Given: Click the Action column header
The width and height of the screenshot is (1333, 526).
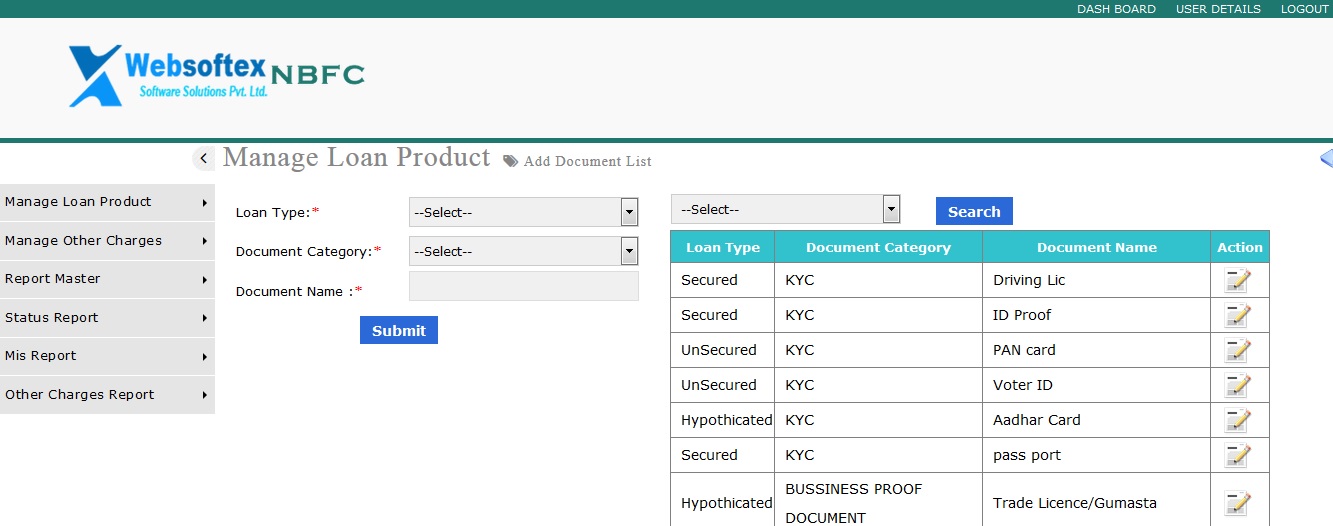Looking at the screenshot, I should pos(1240,247).
